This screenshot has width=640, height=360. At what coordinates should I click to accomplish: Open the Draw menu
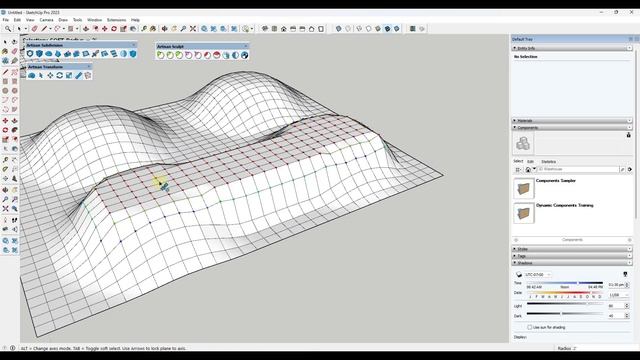click(63, 20)
